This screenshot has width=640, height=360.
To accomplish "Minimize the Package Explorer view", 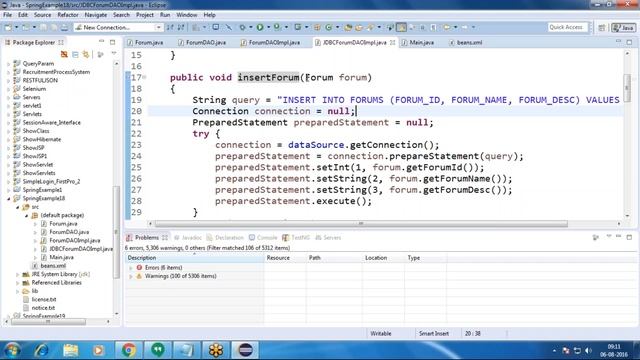I will [x=101, y=42].
